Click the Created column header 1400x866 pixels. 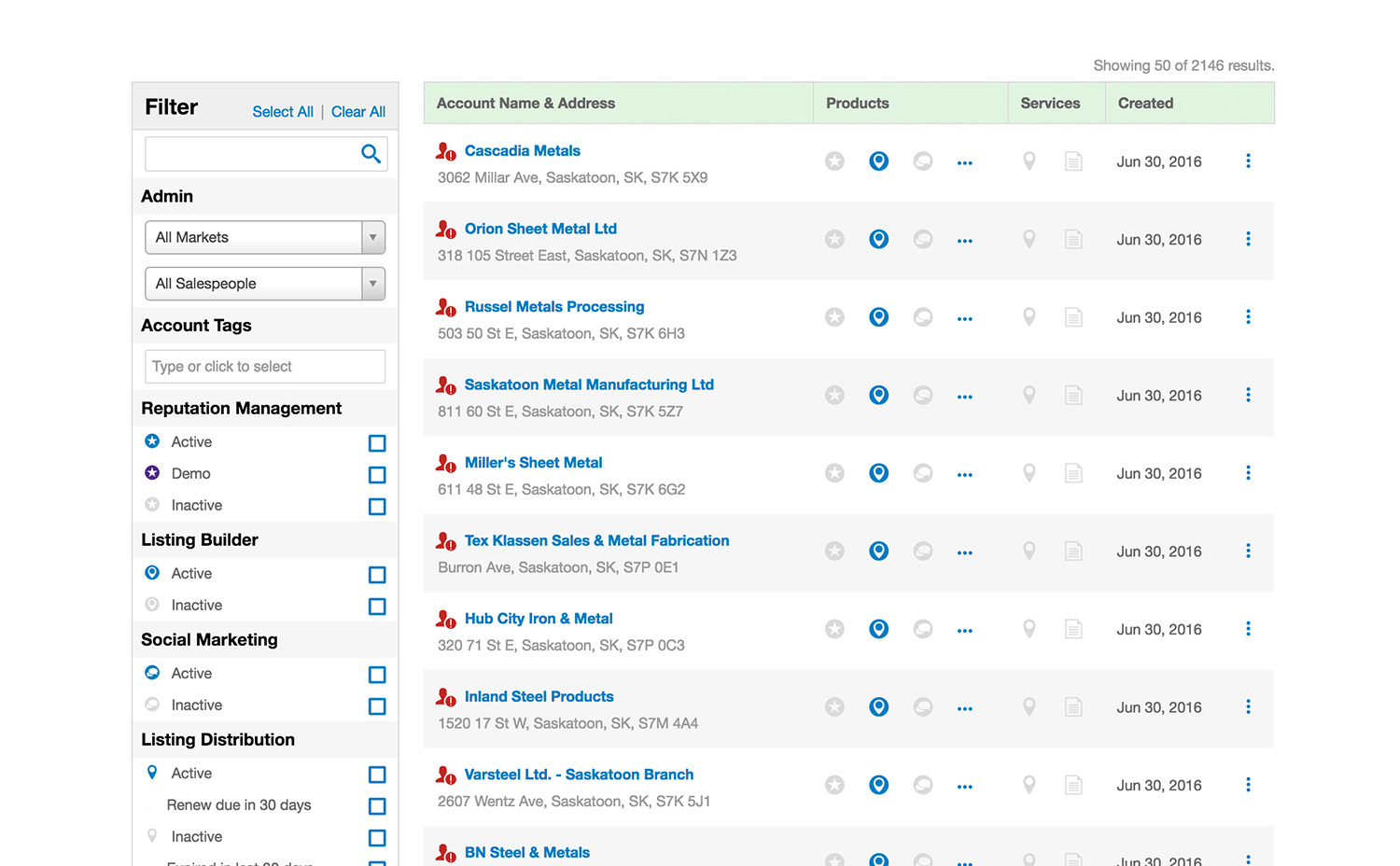tap(1145, 103)
